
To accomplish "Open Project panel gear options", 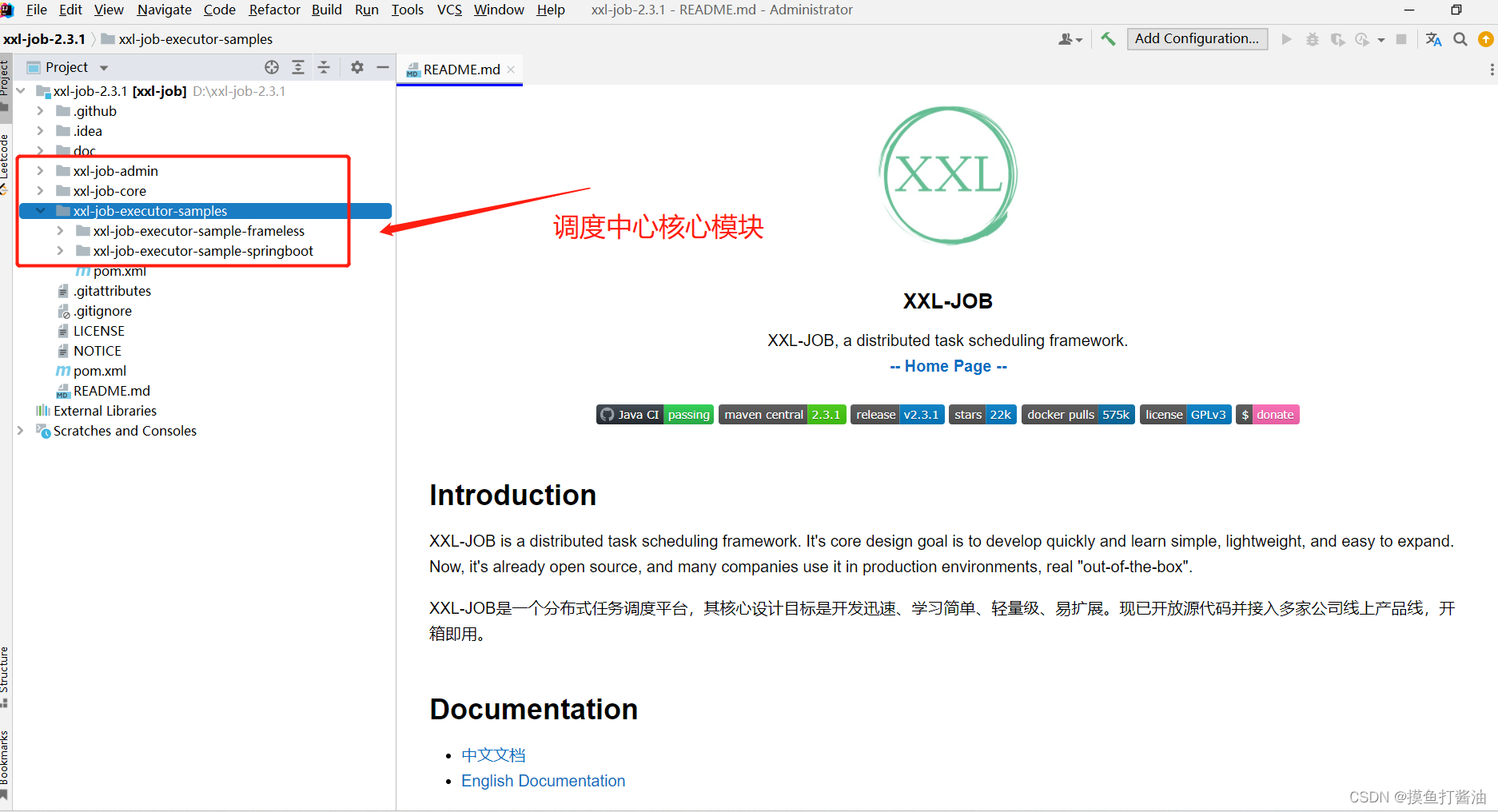I will (x=357, y=67).
